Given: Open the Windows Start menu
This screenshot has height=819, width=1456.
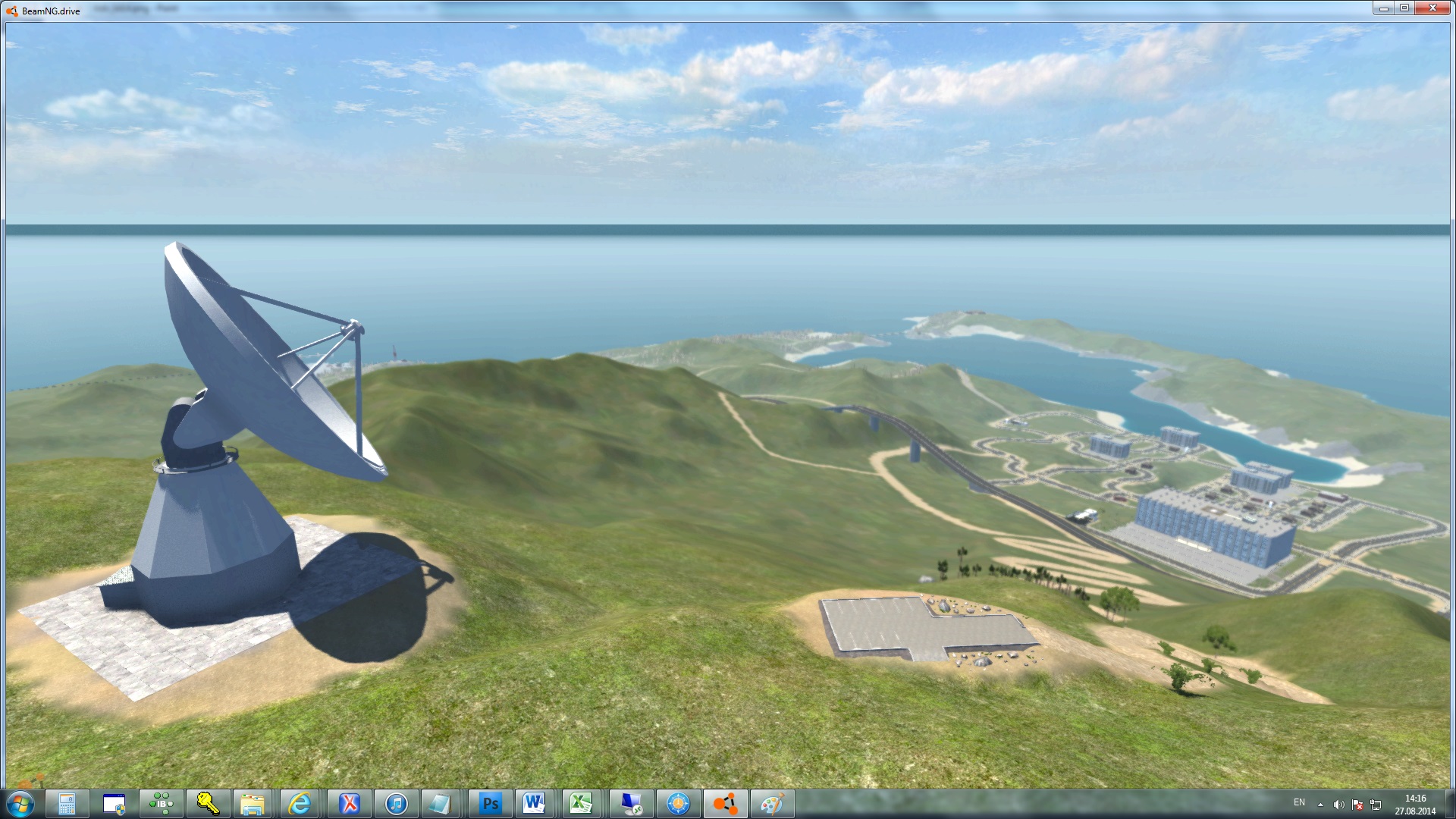Looking at the screenshot, I should pos(20,803).
